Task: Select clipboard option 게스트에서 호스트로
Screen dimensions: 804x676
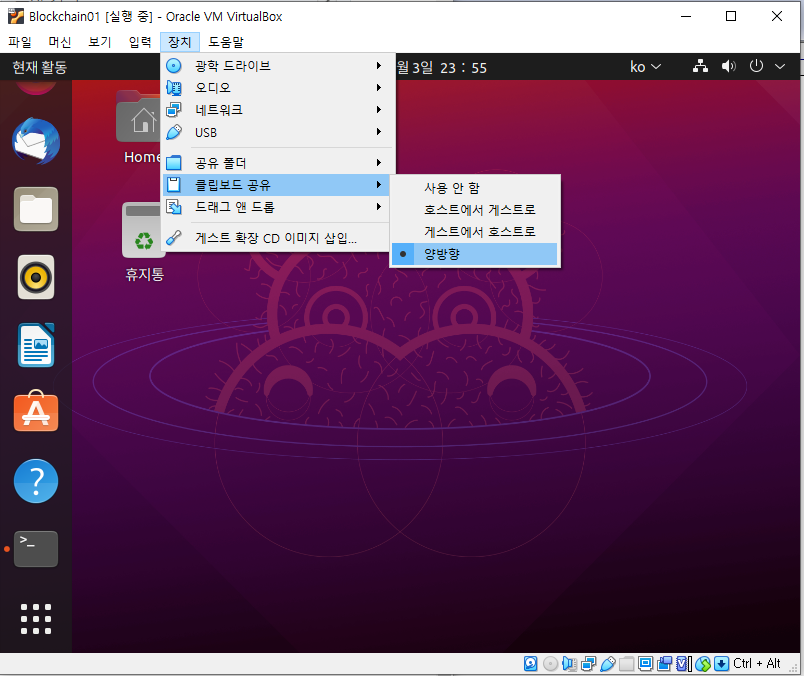Action: [x=475, y=232]
